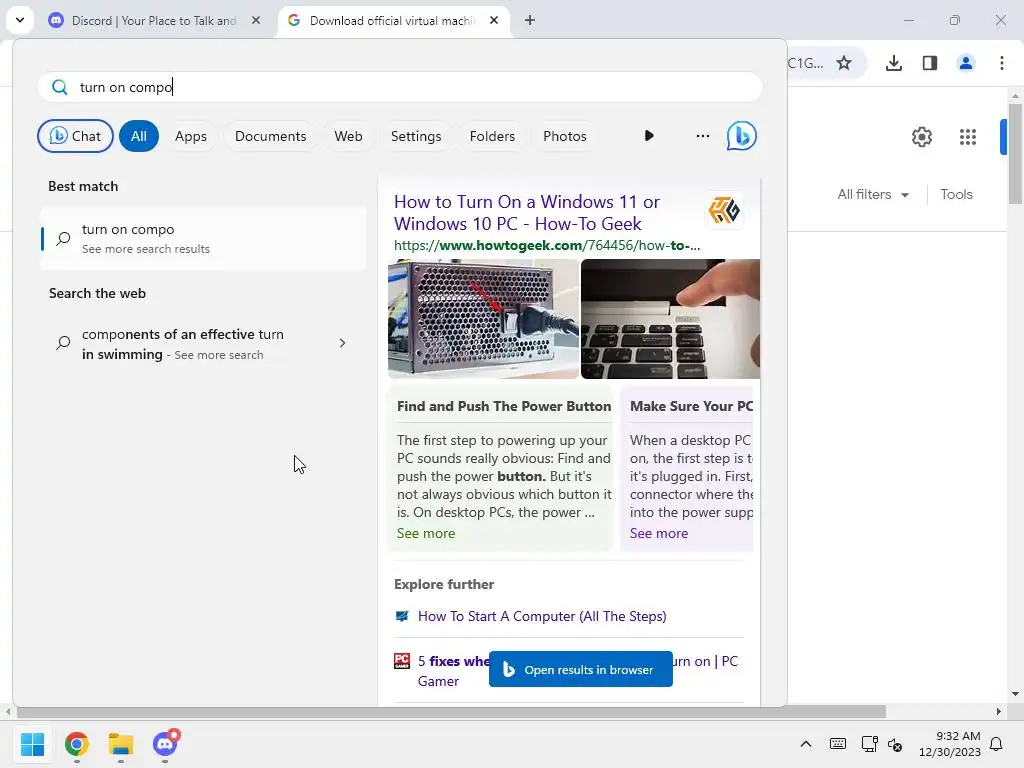The image size is (1024, 768).
Task: Open Chrome downloads icon
Action: point(893,63)
